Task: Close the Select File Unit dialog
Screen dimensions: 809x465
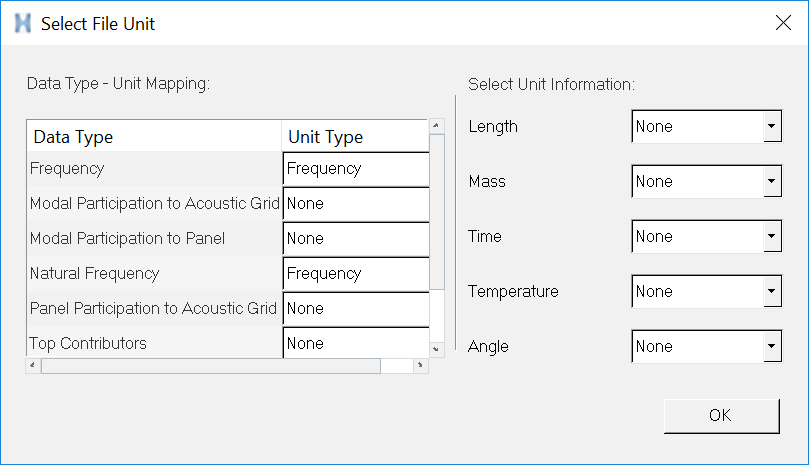Action: (x=783, y=23)
